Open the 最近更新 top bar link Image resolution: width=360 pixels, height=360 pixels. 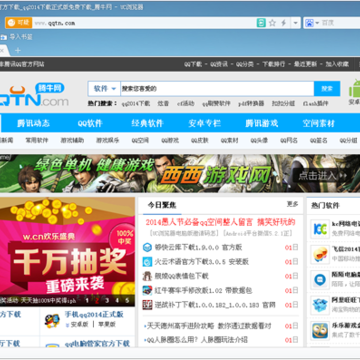click(x=305, y=64)
